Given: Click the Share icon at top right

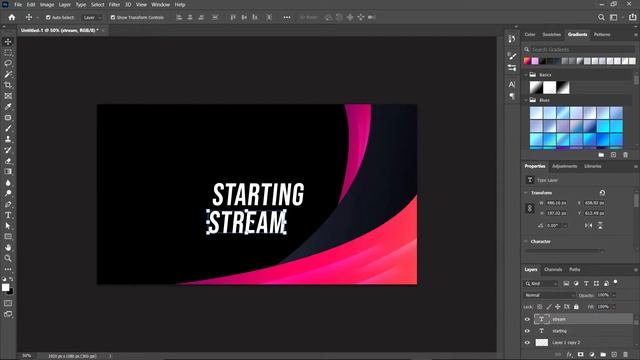Looking at the screenshot, I should (x=632, y=17).
